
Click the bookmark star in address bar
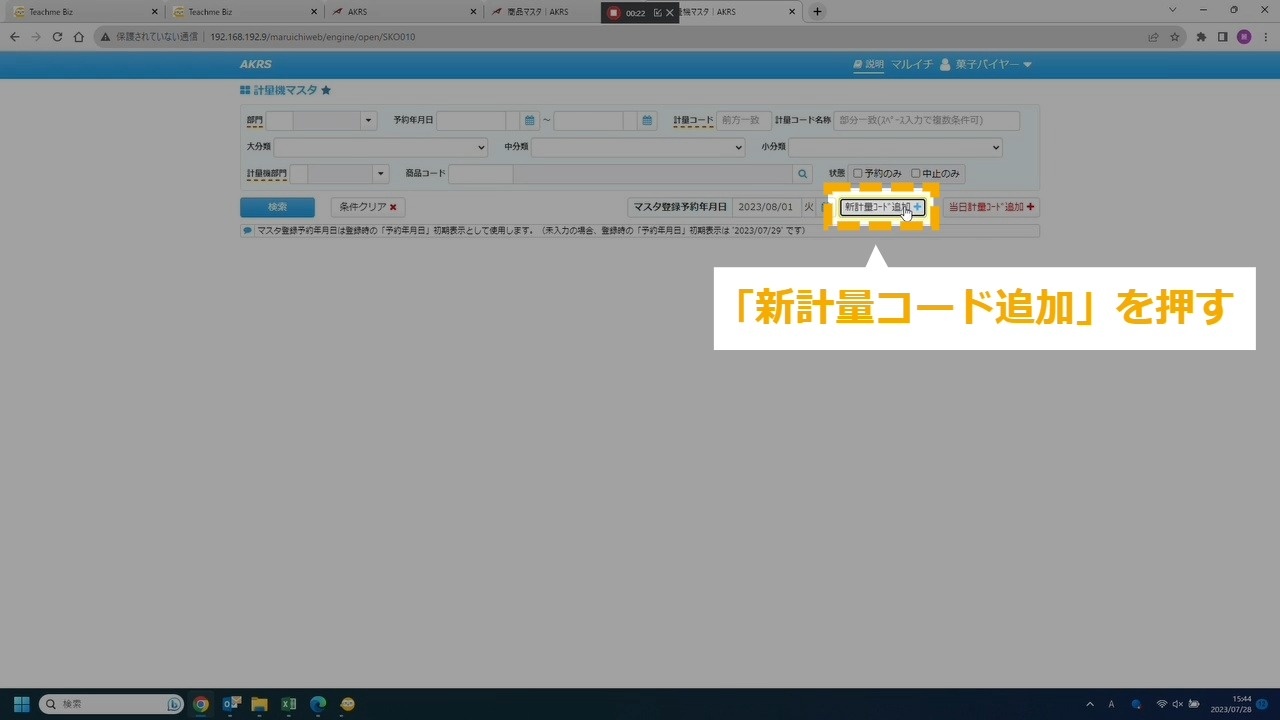(x=1175, y=37)
